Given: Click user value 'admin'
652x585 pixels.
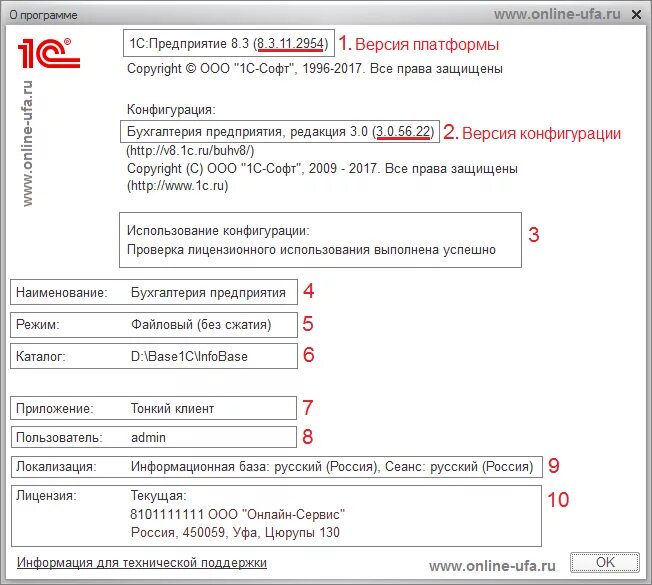Looking at the screenshot, I should [148, 437].
